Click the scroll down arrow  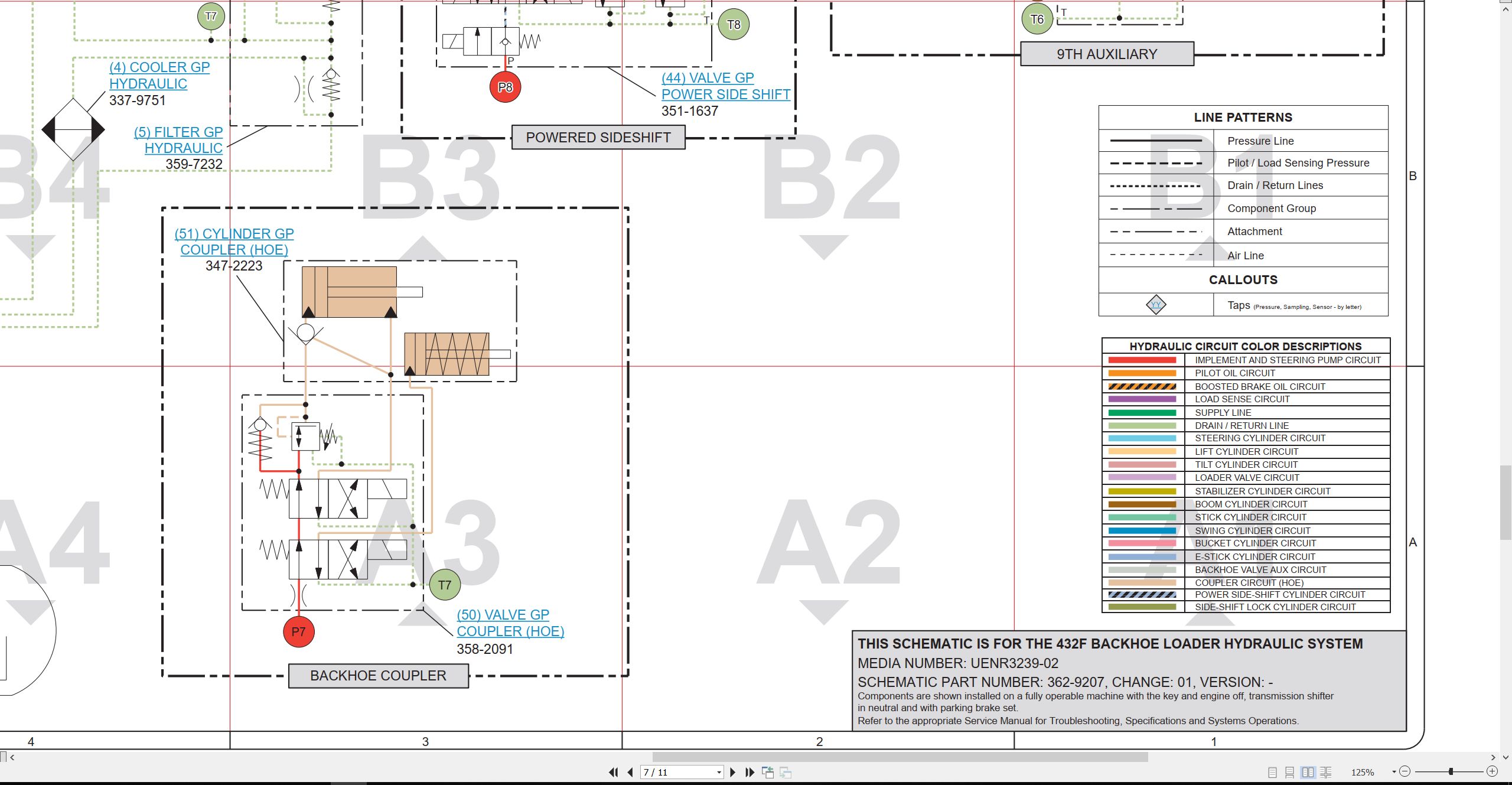[x=1506, y=757]
